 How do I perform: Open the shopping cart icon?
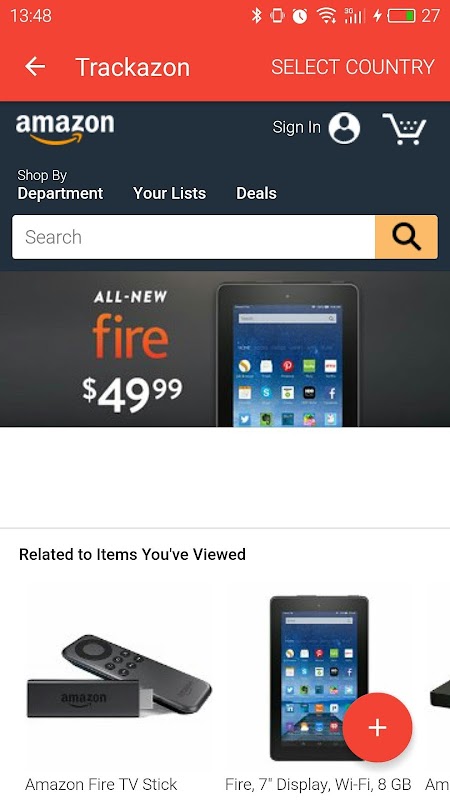click(x=404, y=129)
